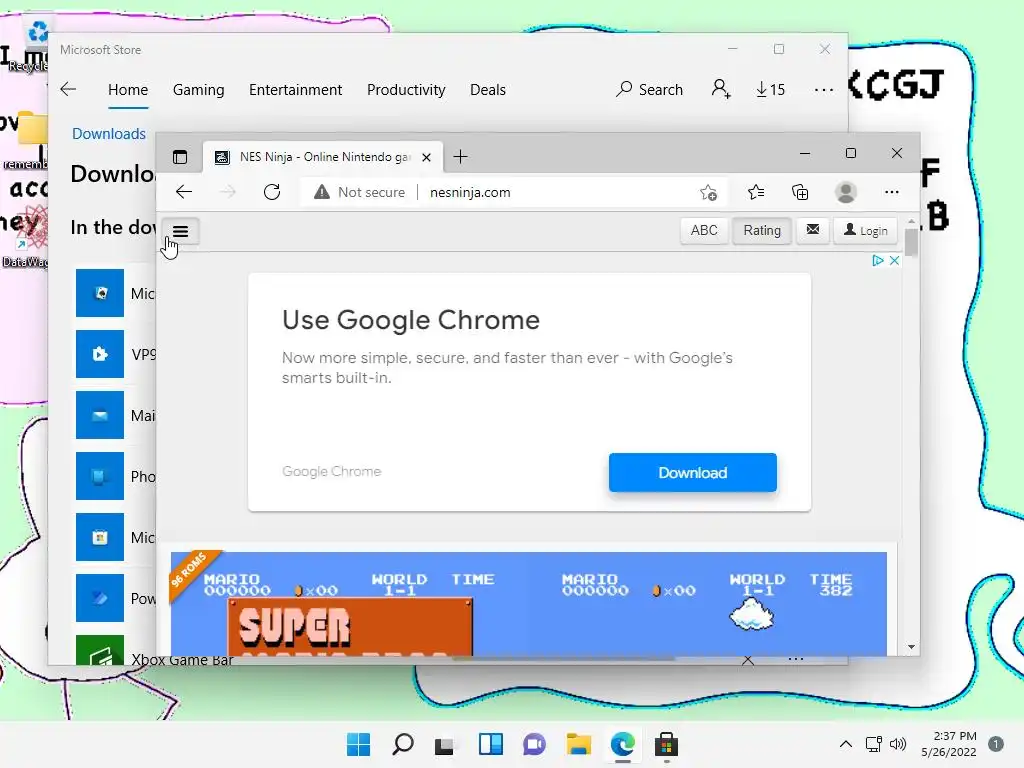1024x768 pixels.
Task: Click the volume speaker tray icon
Action: coord(899,744)
